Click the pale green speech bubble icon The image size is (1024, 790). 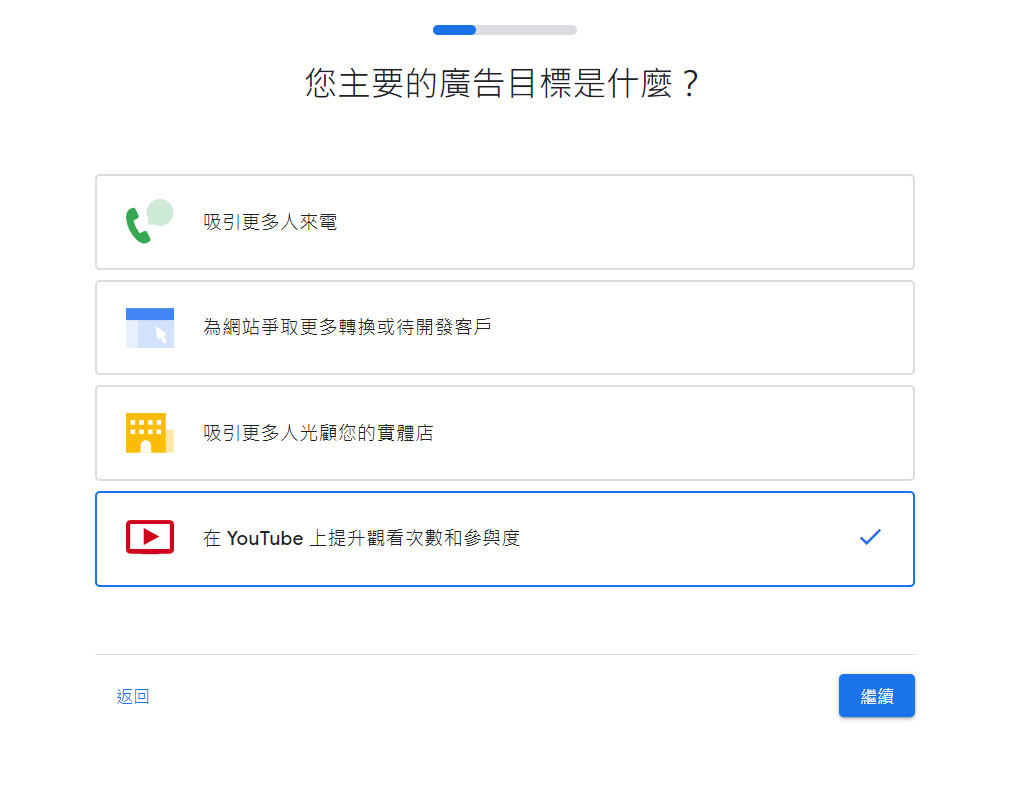click(x=160, y=212)
